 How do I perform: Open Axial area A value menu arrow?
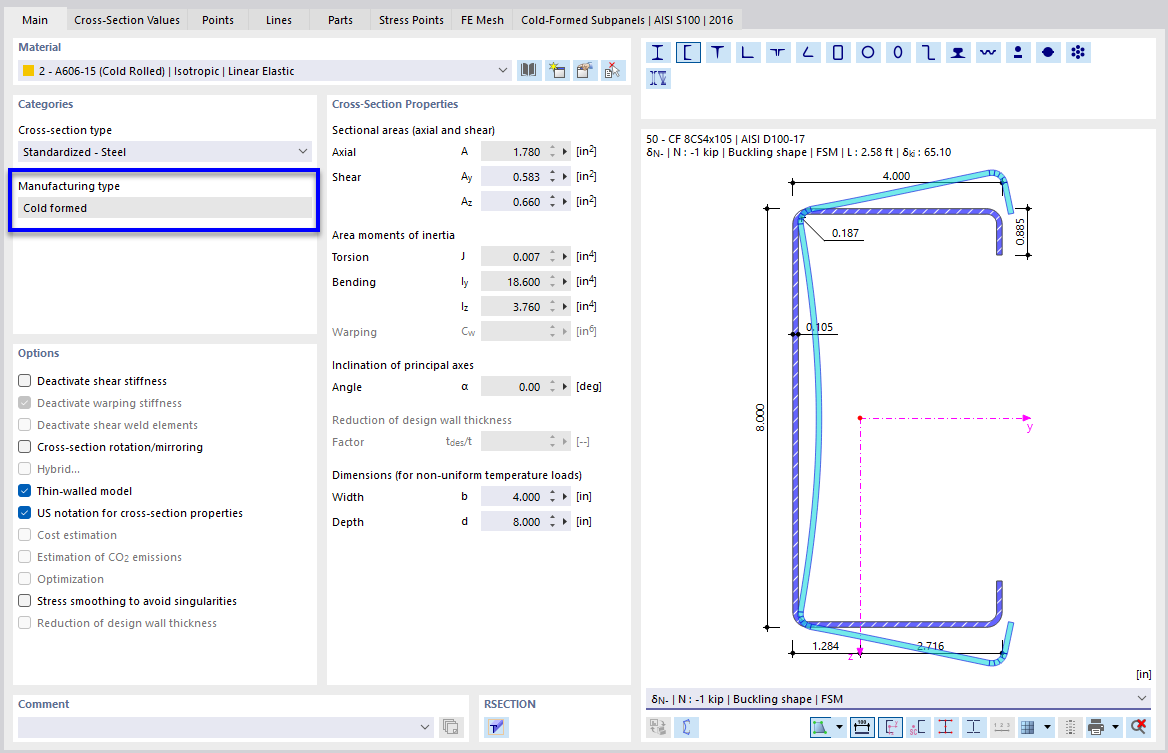(565, 151)
